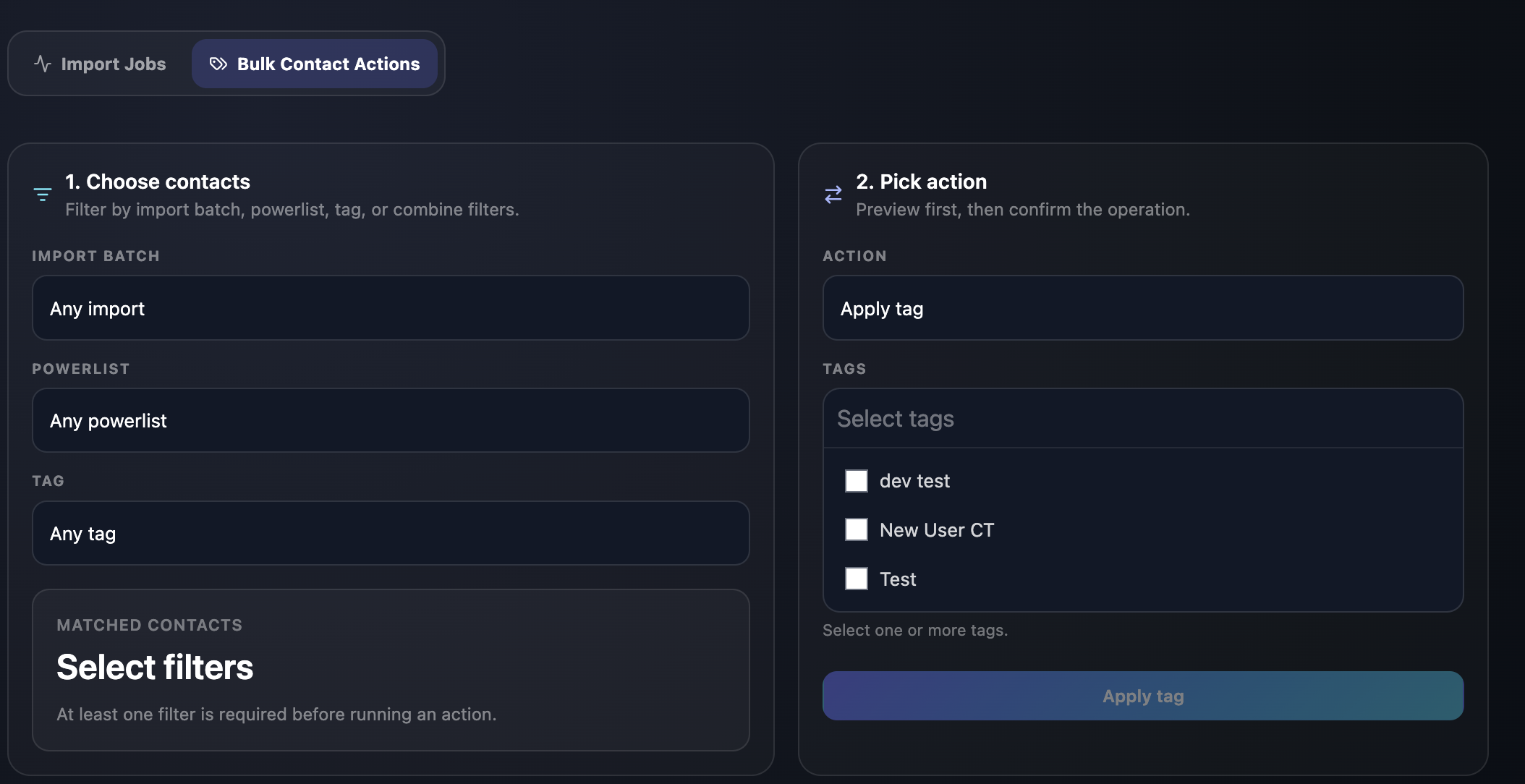Click 'Filter by import batch, powerlist, tag' subtitle
The height and width of the screenshot is (784, 1525).
tap(292, 210)
